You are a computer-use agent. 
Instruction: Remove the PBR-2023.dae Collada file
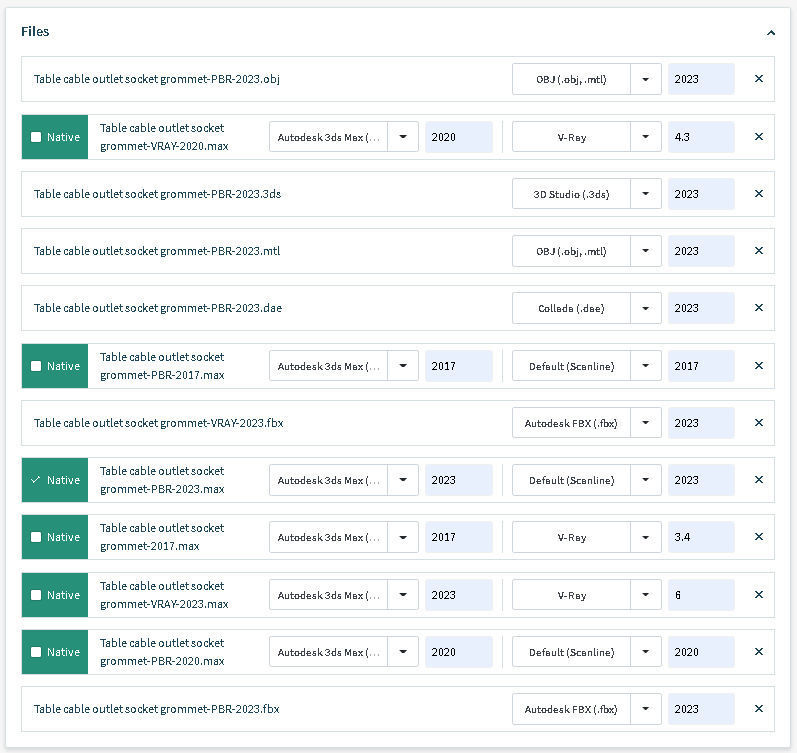758,308
